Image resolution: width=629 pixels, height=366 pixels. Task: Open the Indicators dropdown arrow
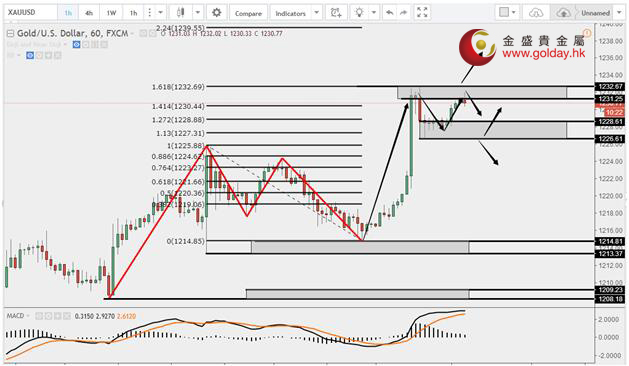coord(317,13)
